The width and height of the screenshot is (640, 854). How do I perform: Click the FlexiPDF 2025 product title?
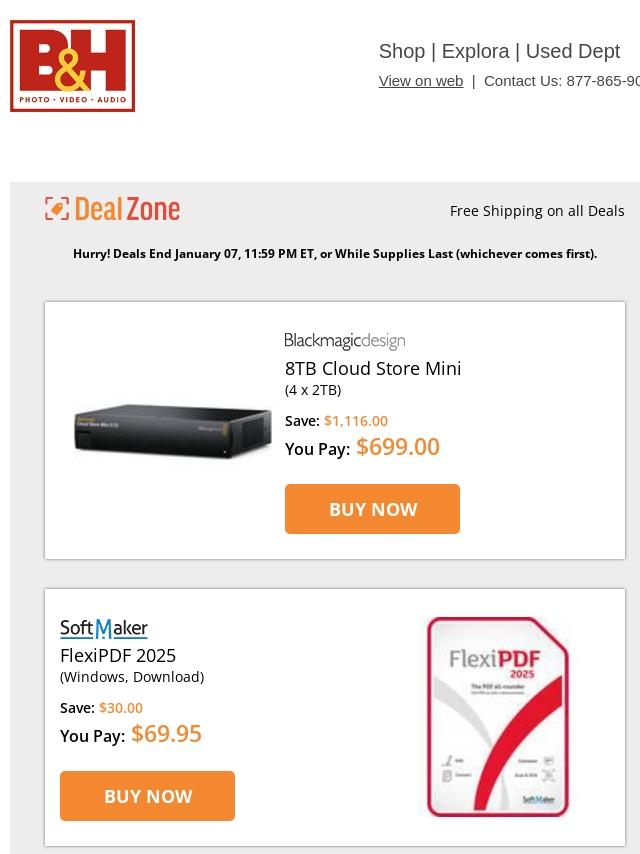[x=118, y=656]
